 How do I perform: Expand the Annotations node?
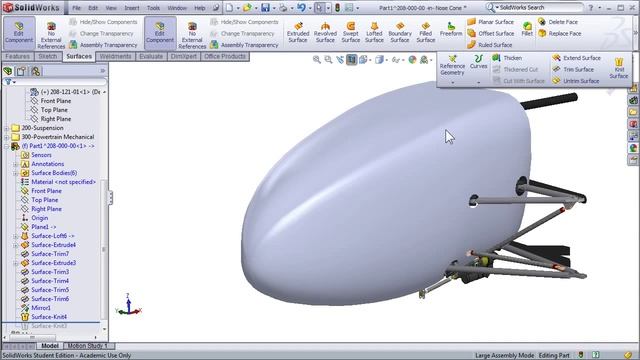(16, 164)
